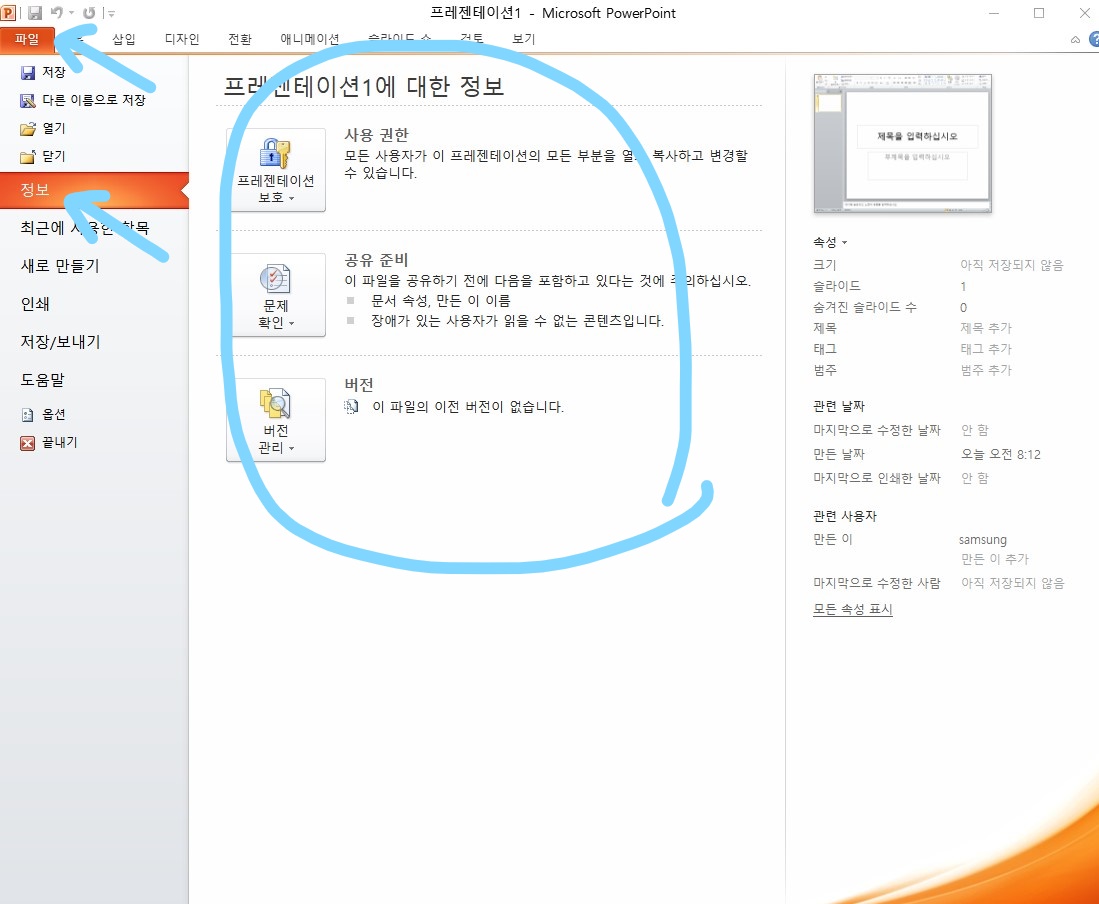This screenshot has height=904, width=1099.
Task: Switch to the 디자인 ribbon tab
Action: pos(182,39)
